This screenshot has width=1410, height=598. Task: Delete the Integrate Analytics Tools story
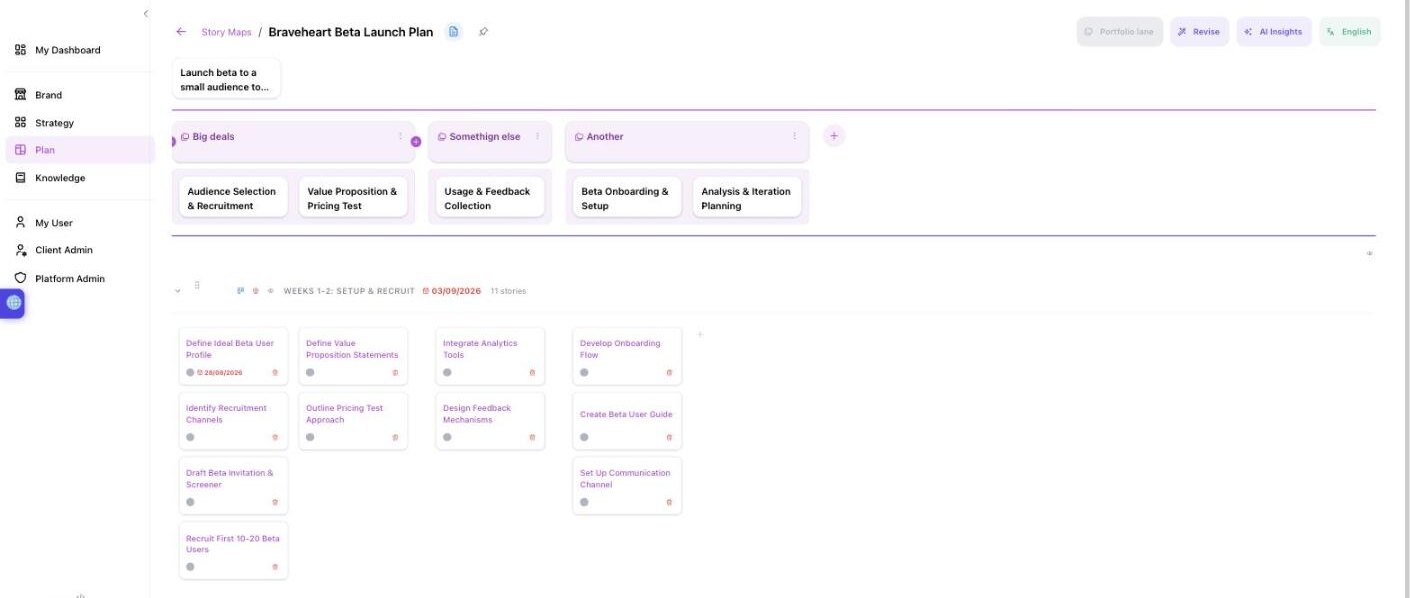click(x=532, y=373)
